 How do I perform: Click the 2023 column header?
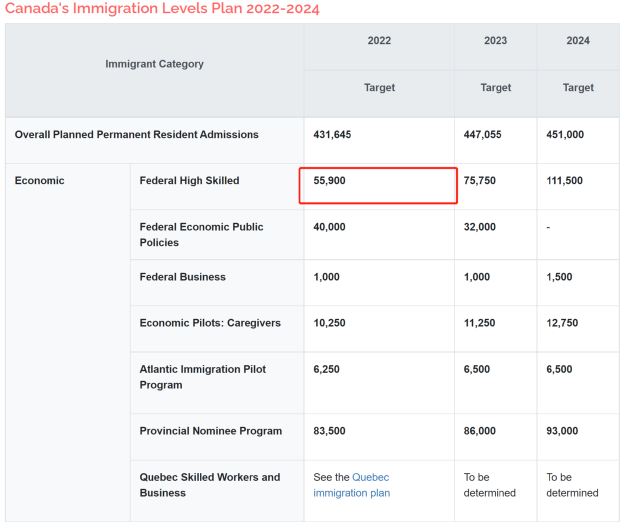pyautogui.click(x=495, y=41)
